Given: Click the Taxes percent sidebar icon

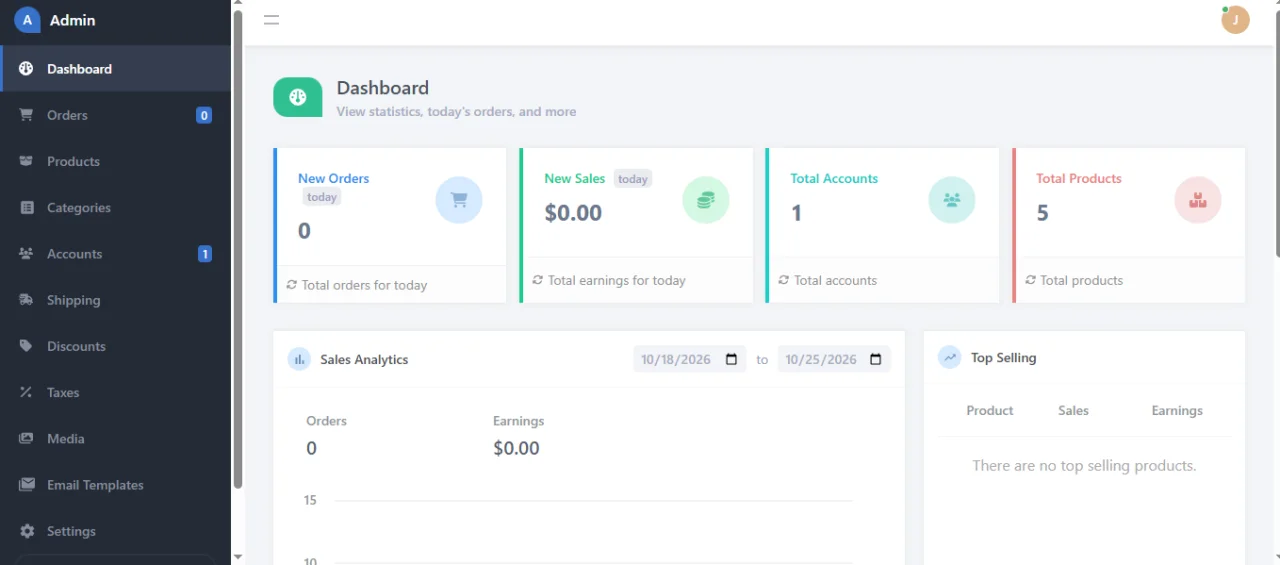Looking at the screenshot, I should (27, 392).
